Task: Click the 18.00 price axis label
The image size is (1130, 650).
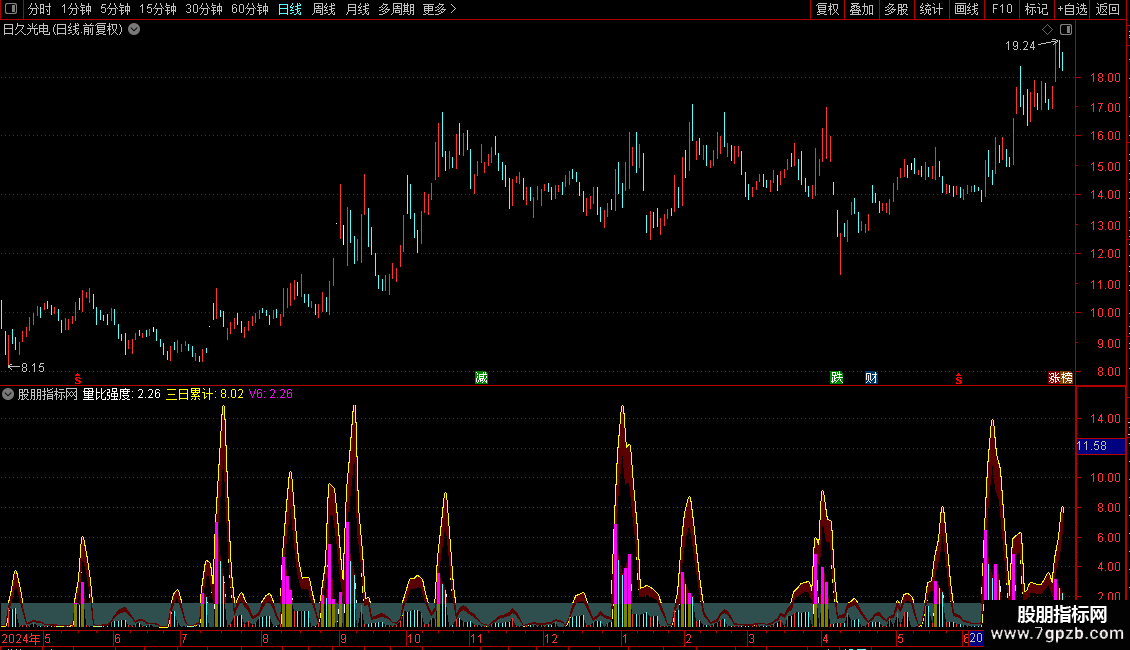Action: pos(1105,78)
